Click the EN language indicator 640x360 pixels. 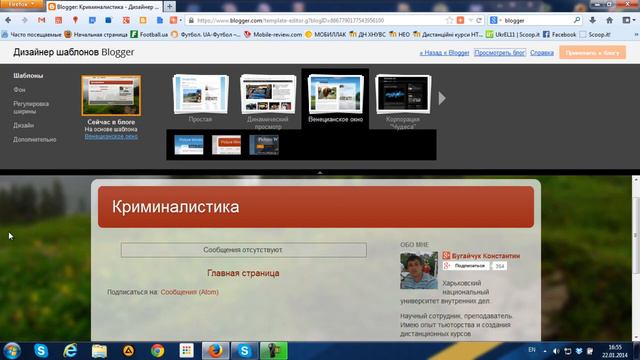[x=532, y=350]
